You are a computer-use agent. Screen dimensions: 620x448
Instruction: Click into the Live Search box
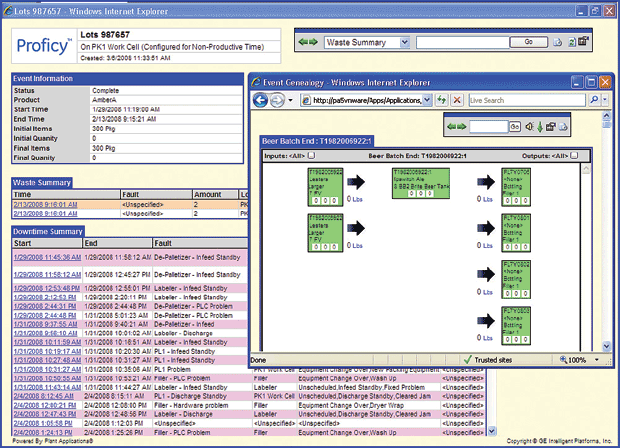tap(527, 100)
